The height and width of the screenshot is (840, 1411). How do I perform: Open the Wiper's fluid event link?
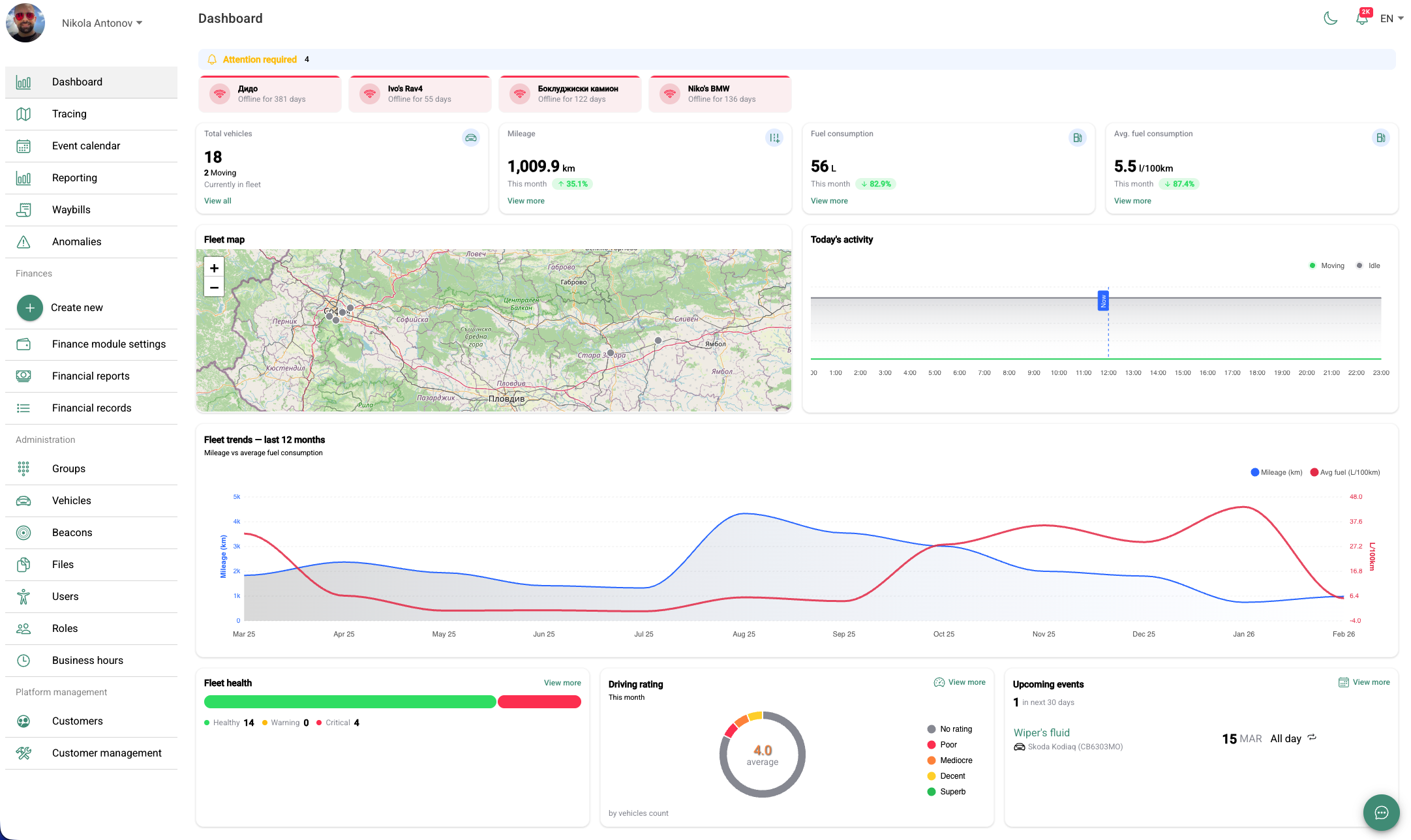tap(1042, 732)
